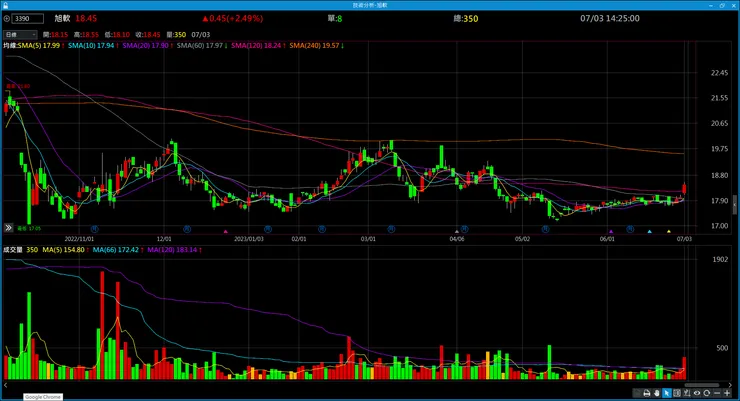Click the horizontal scrollbar thumb at bottom right
740x401 pixels.
[702, 385]
